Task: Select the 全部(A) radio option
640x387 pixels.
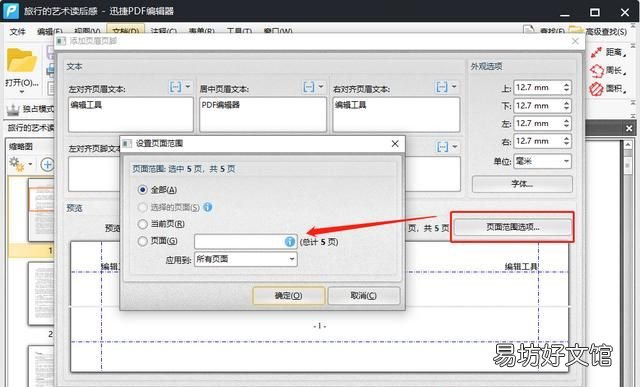Action: tap(142, 190)
